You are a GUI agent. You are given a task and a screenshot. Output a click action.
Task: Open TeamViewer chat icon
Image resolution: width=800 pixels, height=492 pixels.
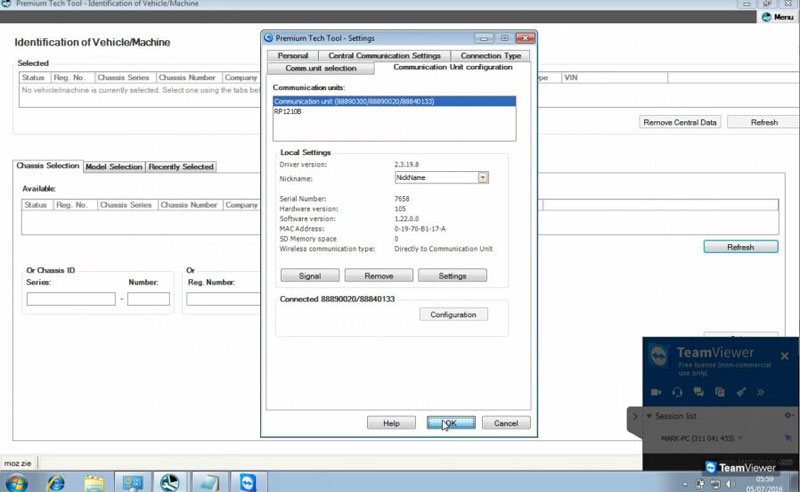pyautogui.click(x=698, y=392)
